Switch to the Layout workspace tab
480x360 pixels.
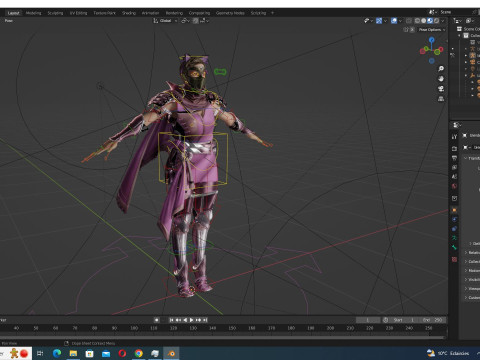pos(14,13)
